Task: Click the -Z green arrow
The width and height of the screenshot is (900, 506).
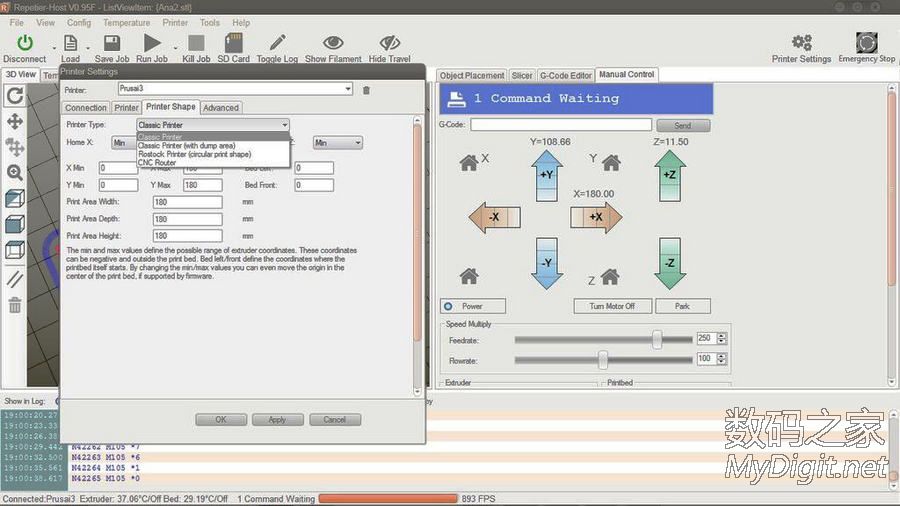Action: point(670,264)
